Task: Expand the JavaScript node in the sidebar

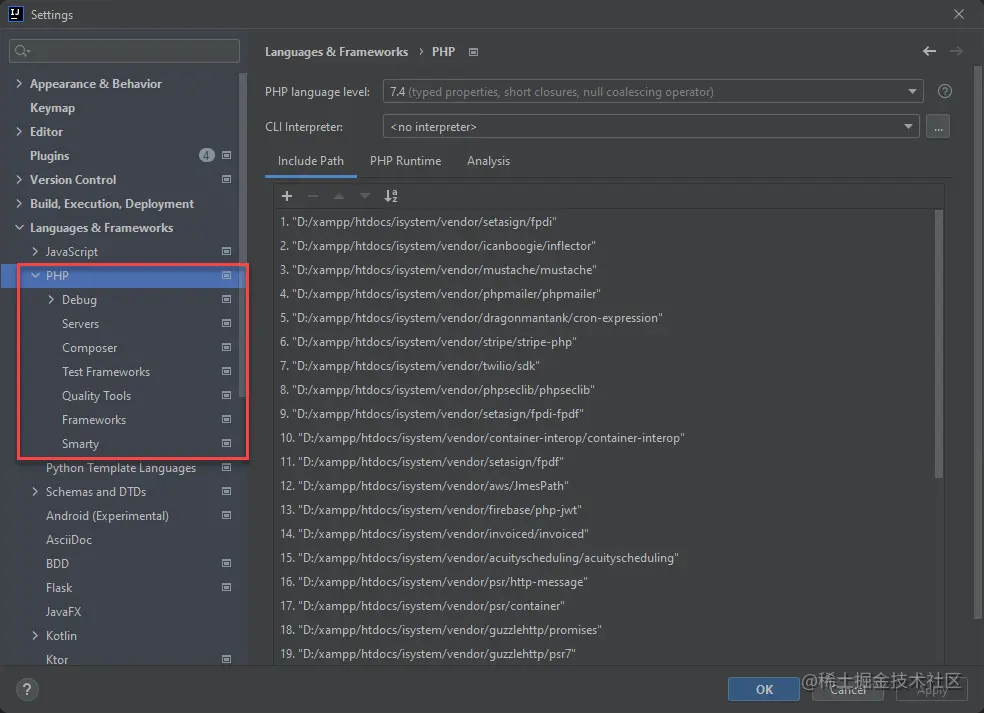Action: coord(35,251)
